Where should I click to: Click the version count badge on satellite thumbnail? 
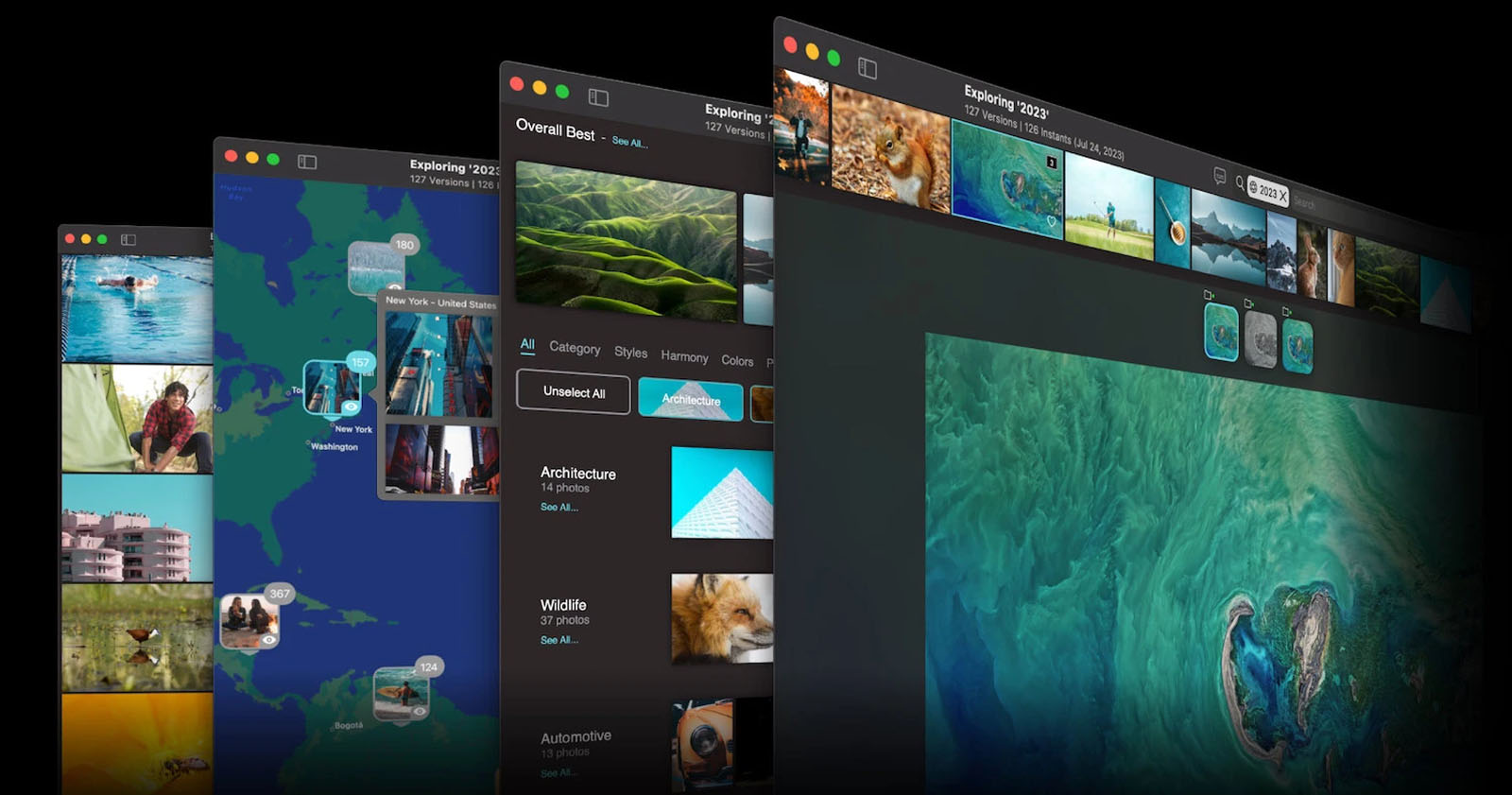1051,163
